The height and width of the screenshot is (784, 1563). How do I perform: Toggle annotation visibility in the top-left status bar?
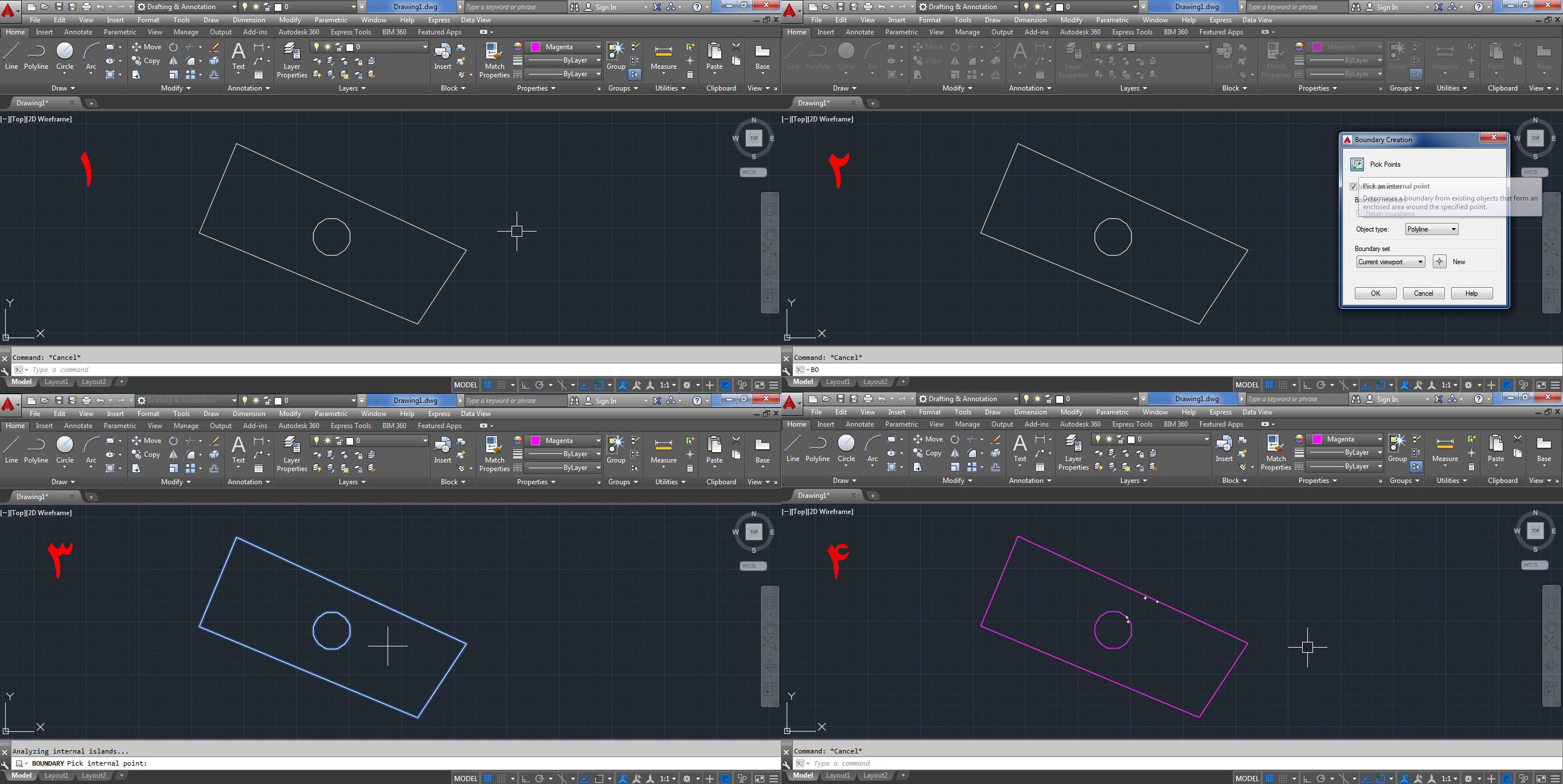point(623,385)
